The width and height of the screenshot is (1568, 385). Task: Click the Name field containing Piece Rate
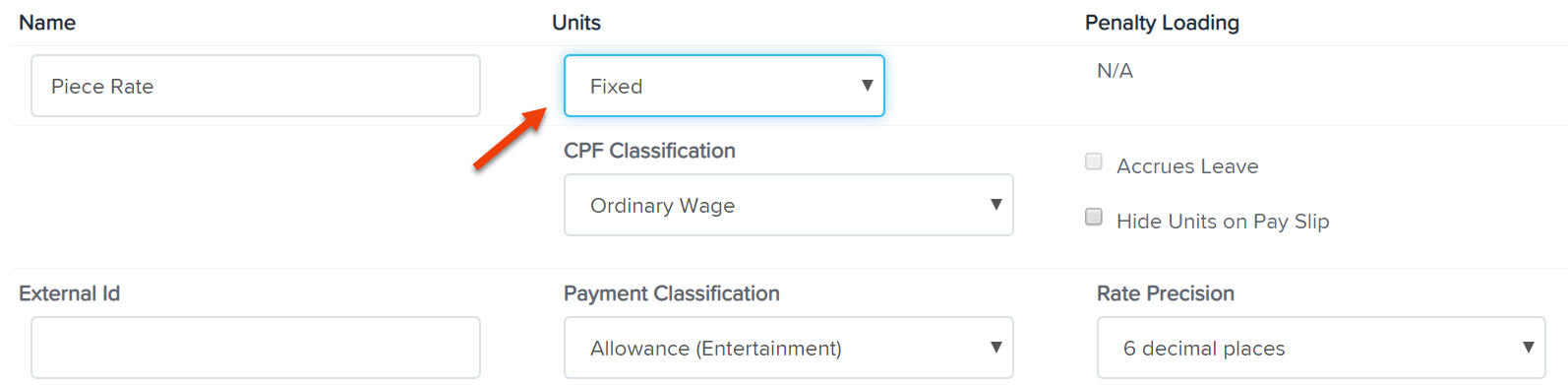[x=256, y=86]
